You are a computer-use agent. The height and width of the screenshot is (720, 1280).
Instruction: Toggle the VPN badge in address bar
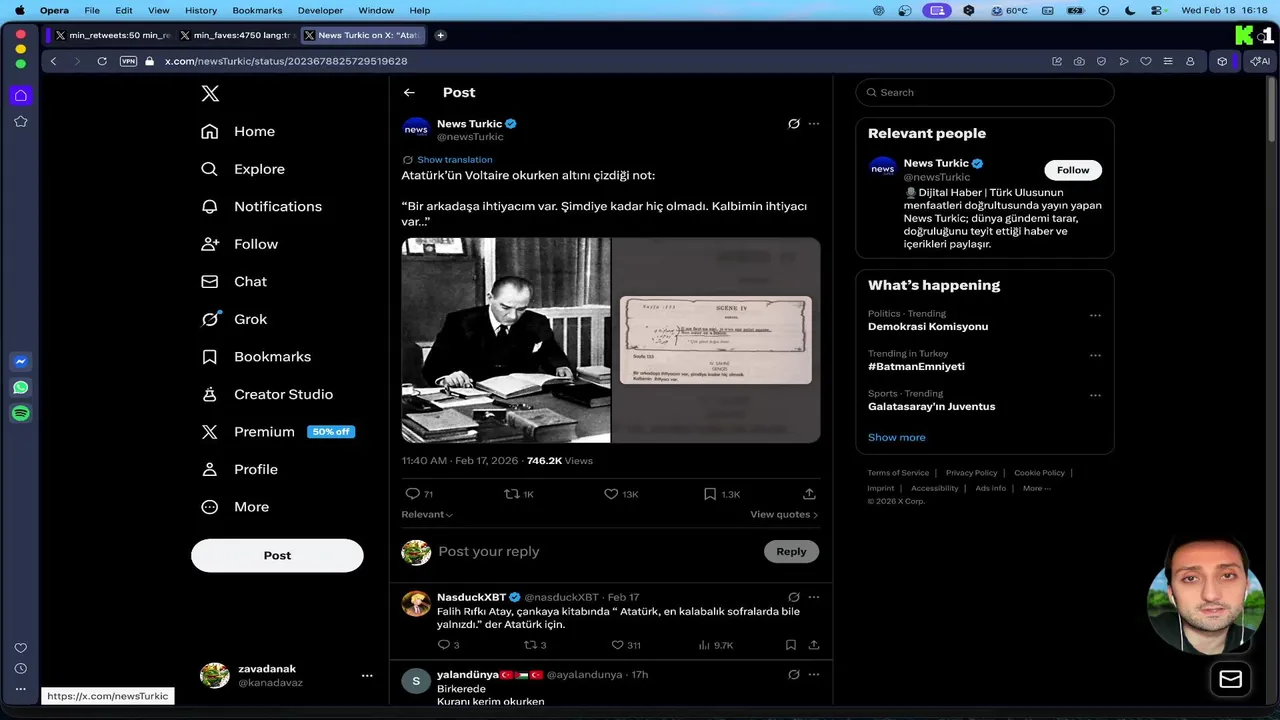(x=128, y=61)
